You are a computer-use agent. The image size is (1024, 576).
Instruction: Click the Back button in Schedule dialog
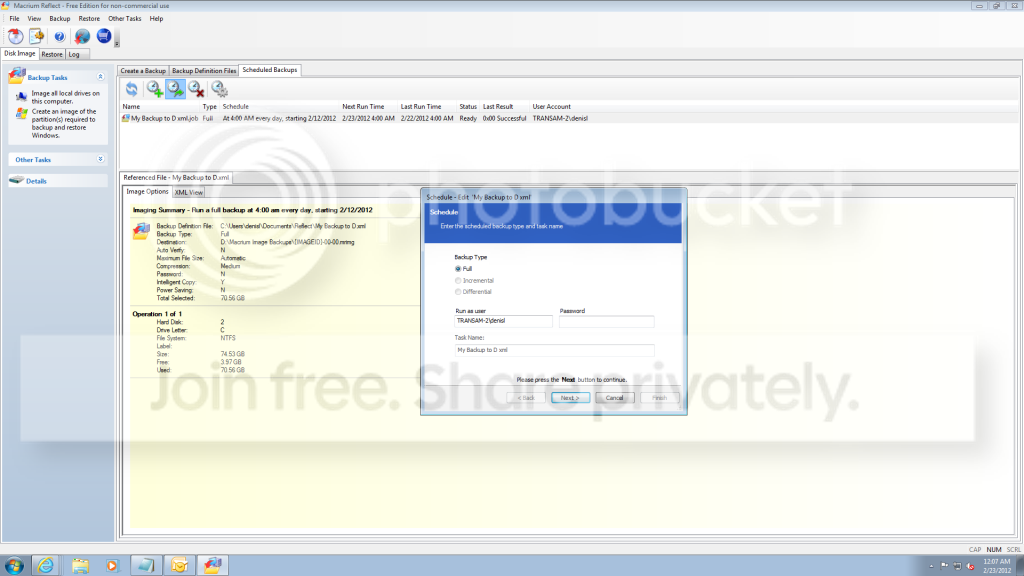(x=526, y=397)
